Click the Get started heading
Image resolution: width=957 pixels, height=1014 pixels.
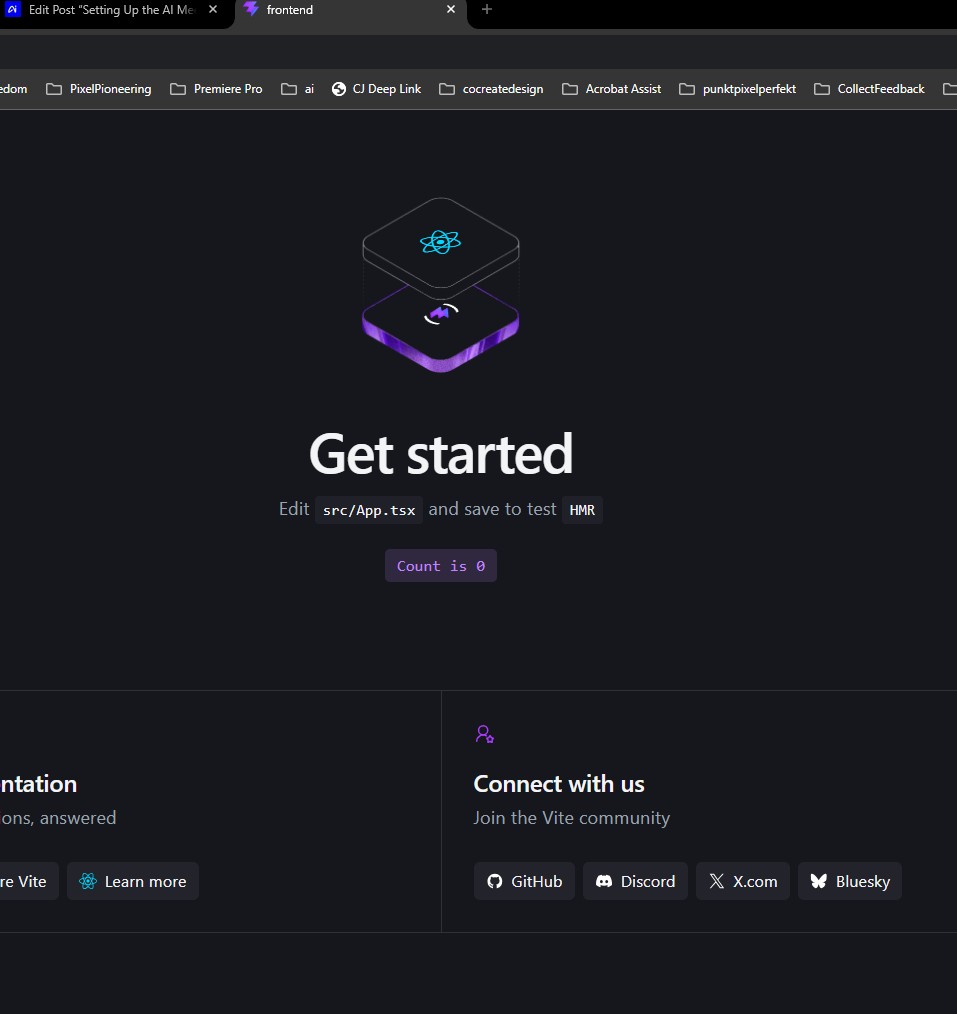click(x=441, y=454)
